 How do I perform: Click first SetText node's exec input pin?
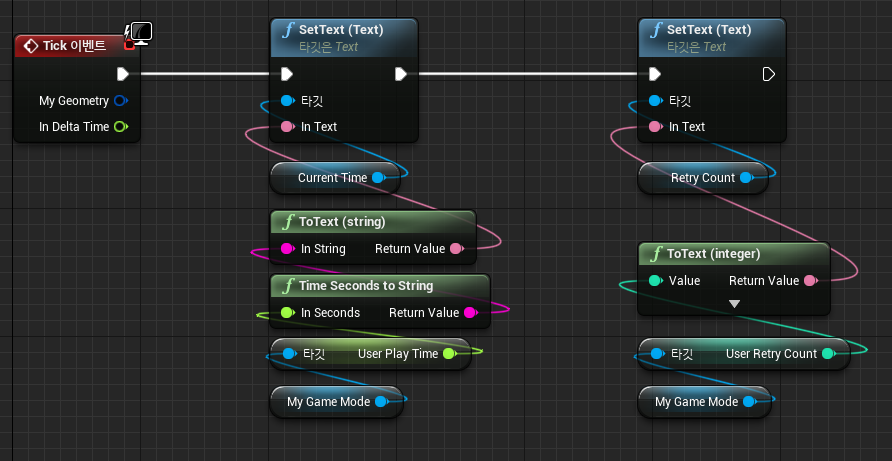tap(287, 74)
